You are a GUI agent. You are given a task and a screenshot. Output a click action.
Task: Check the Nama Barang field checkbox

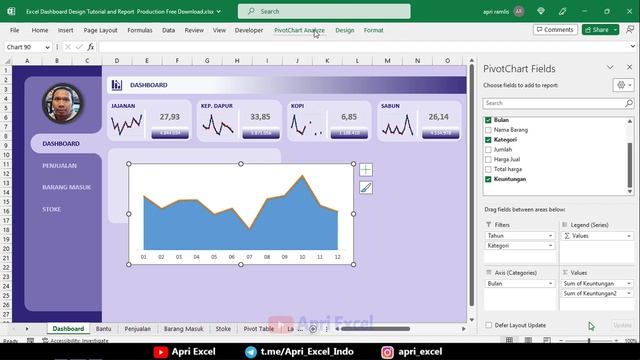point(488,130)
